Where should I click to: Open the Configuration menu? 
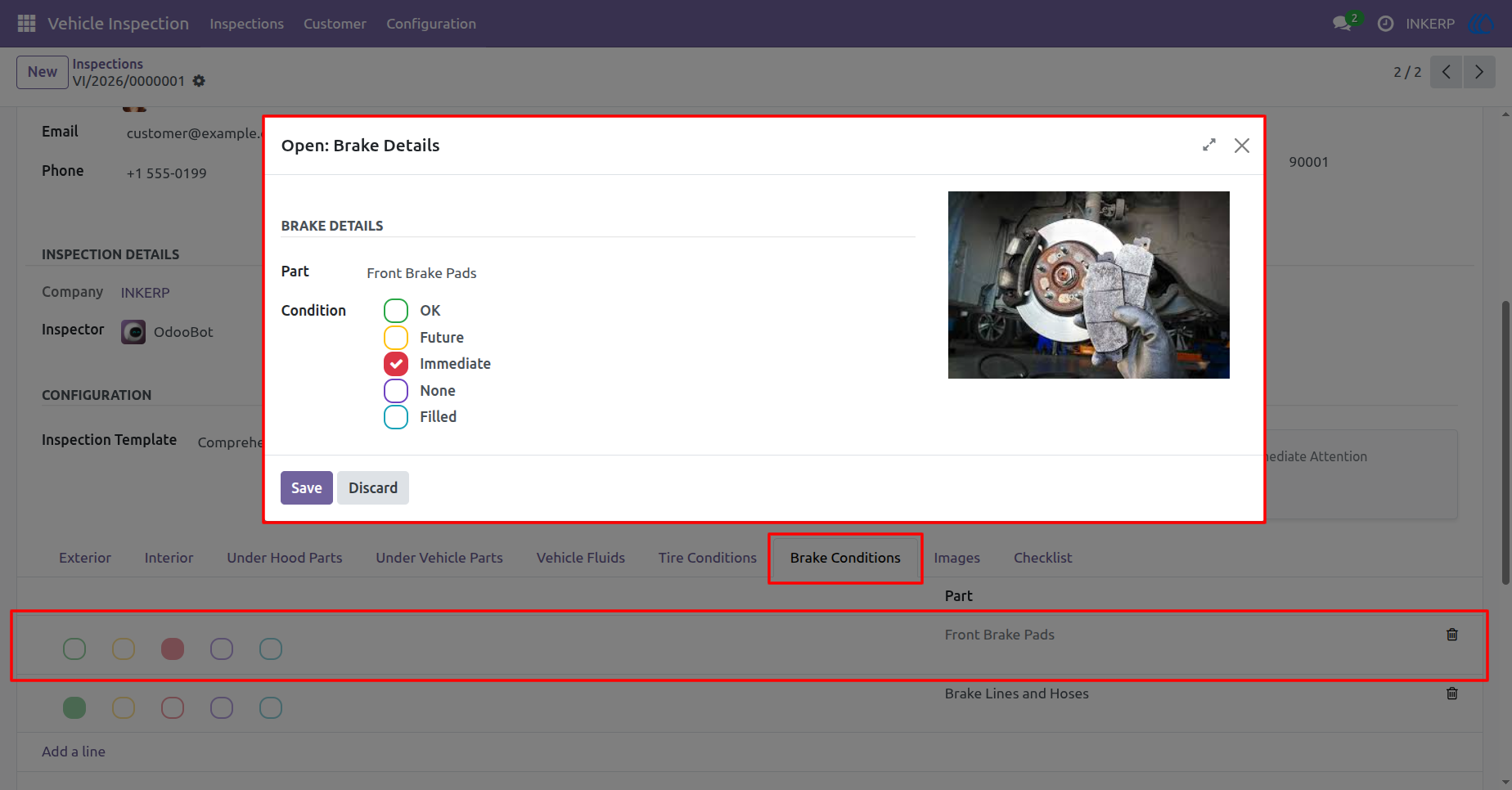pyautogui.click(x=431, y=24)
